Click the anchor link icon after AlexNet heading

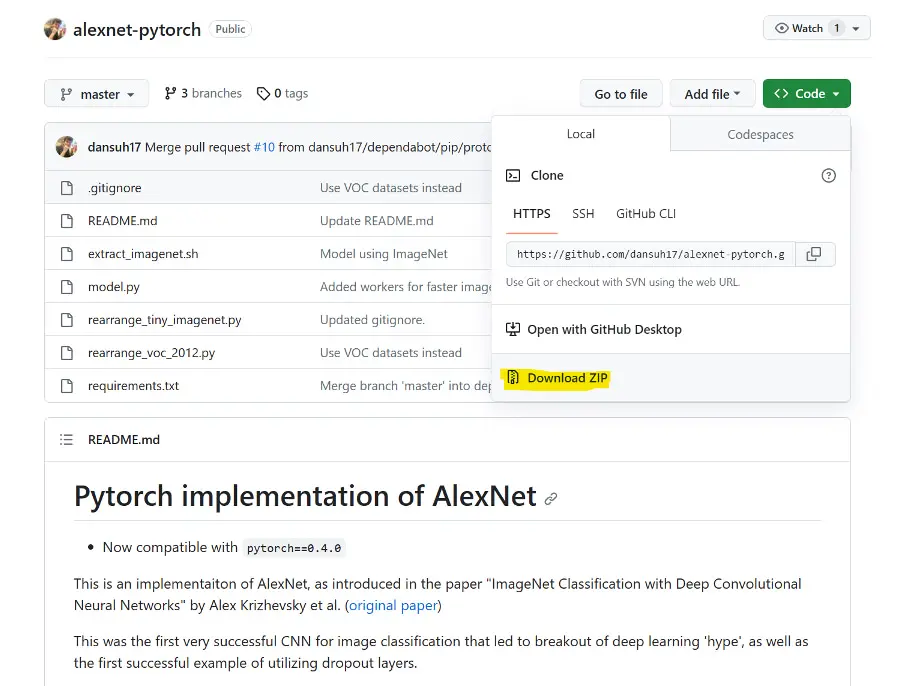pos(551,499)
